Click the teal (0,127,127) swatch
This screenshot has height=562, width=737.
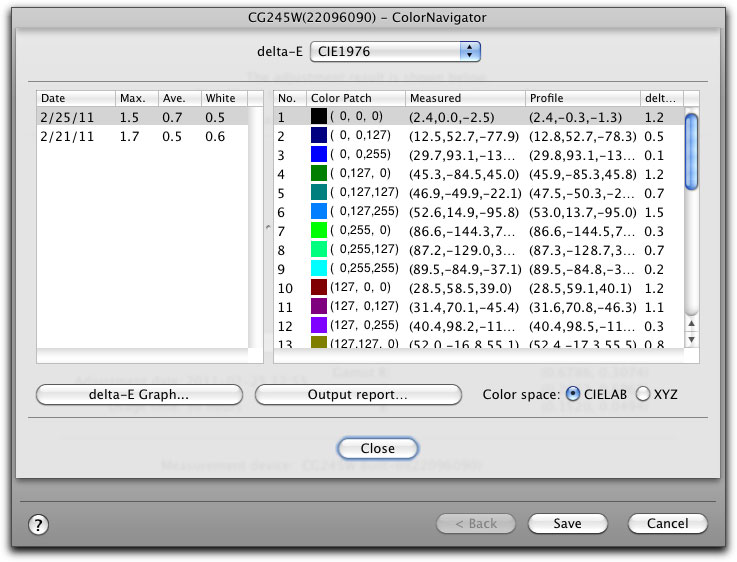pos(319,192)
